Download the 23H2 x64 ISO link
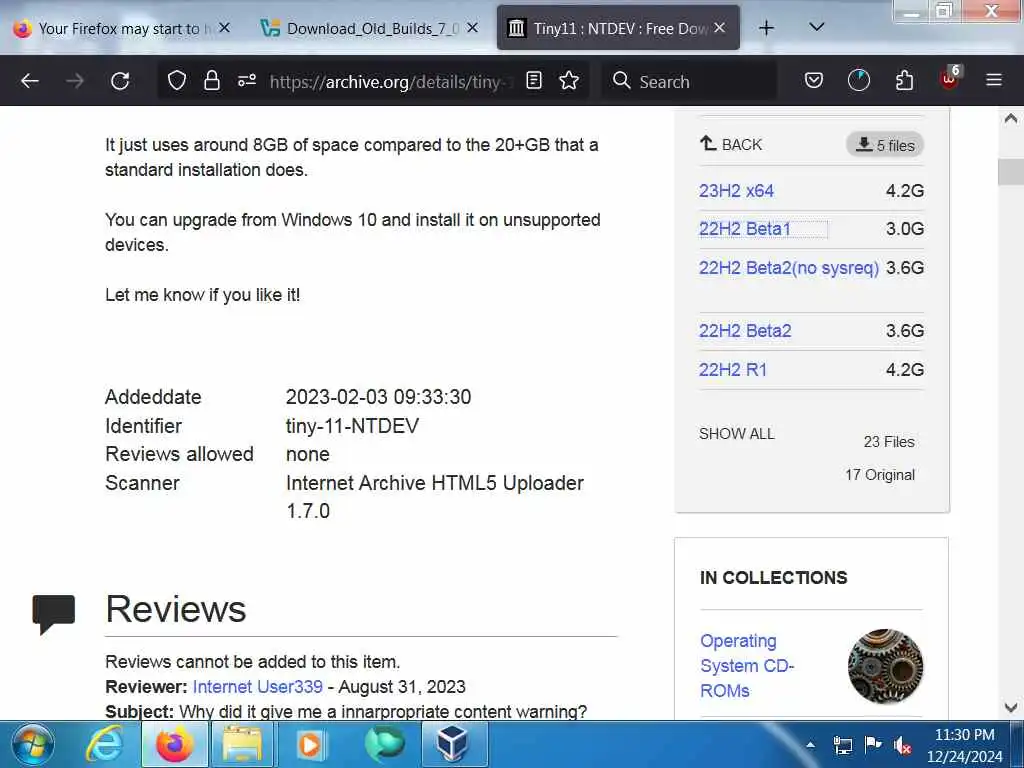 coord(736,191)
